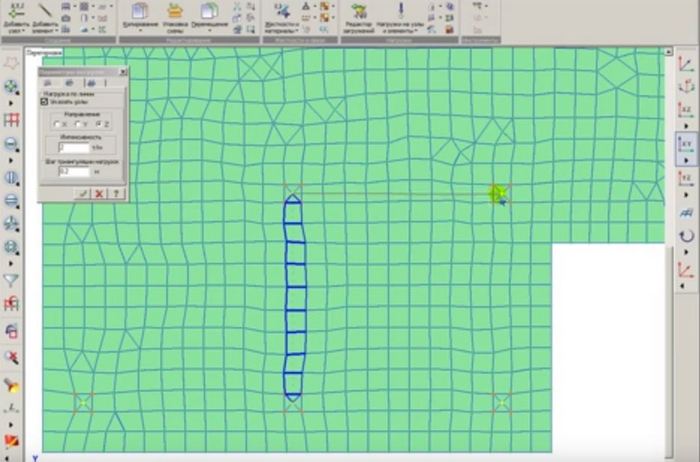Confirm load with green checkmark button
This screenshot has height=462, width=700.
(82, 193)
